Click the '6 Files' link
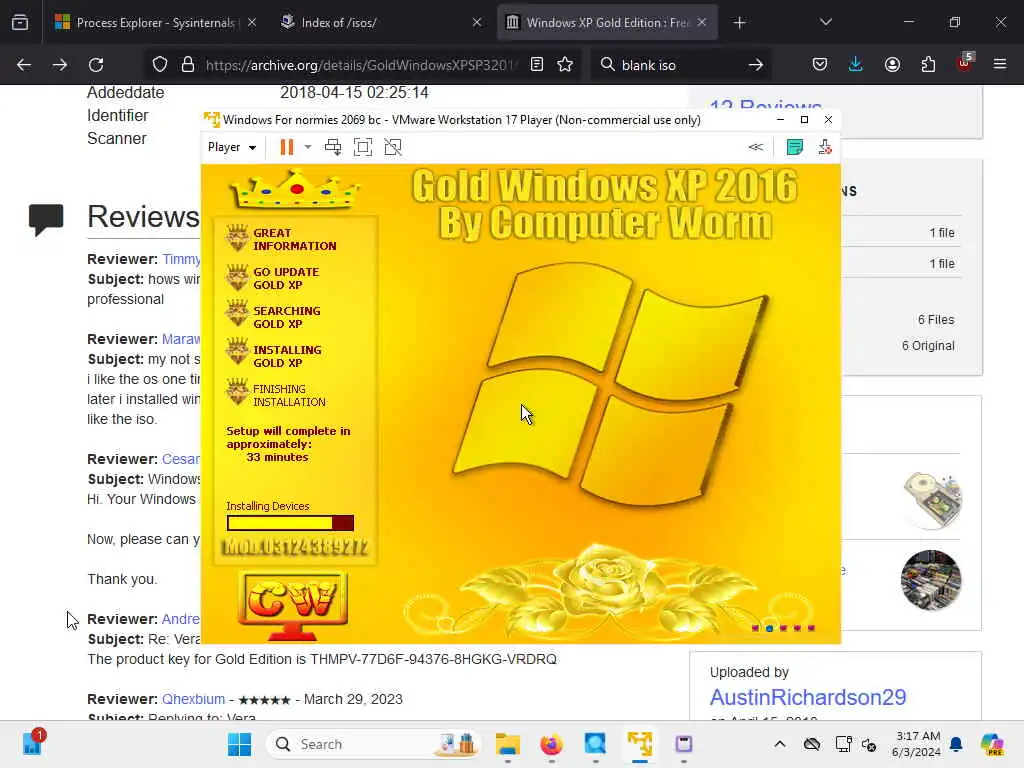Viewport: 1024px width, 768px height. [936, 320]
